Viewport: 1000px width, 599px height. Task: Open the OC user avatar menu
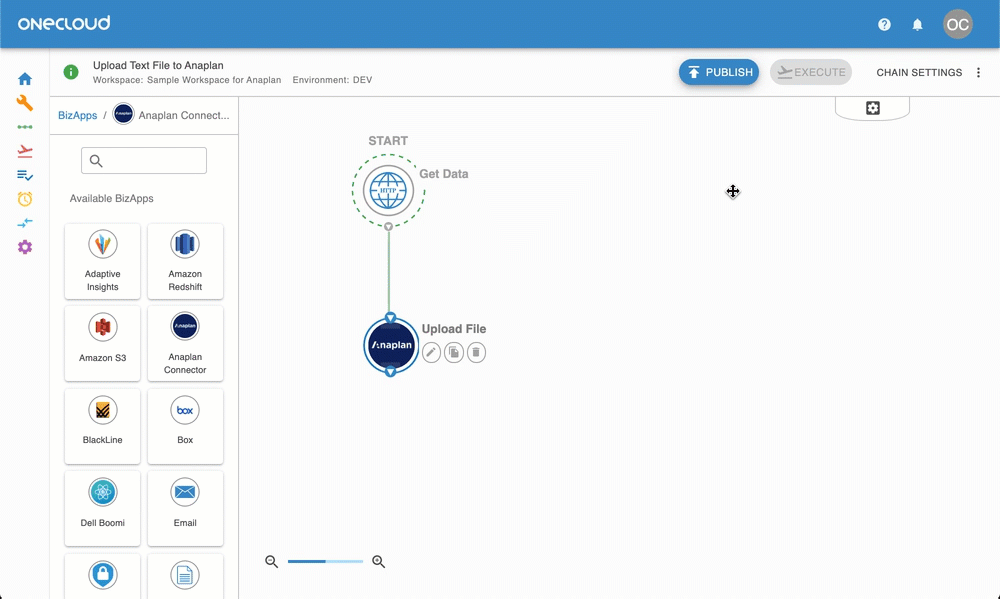[x=957, y=24]
